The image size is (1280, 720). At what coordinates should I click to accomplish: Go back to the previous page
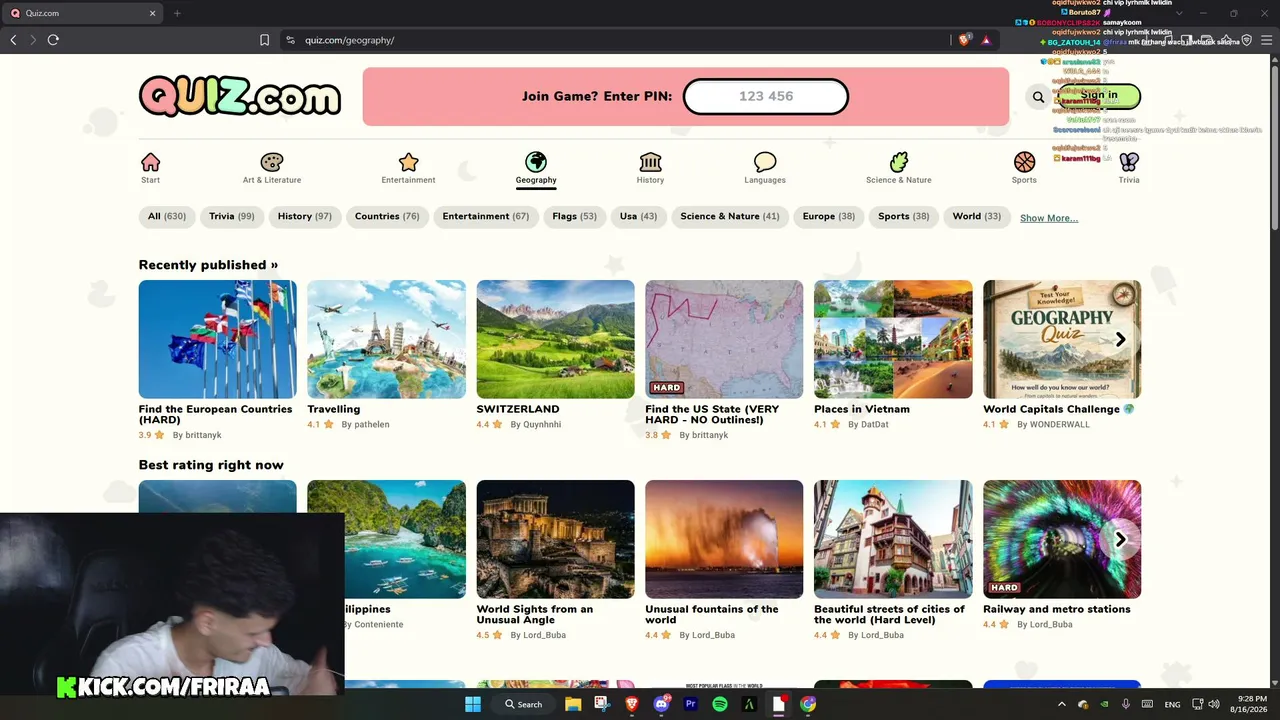[13, 40]
